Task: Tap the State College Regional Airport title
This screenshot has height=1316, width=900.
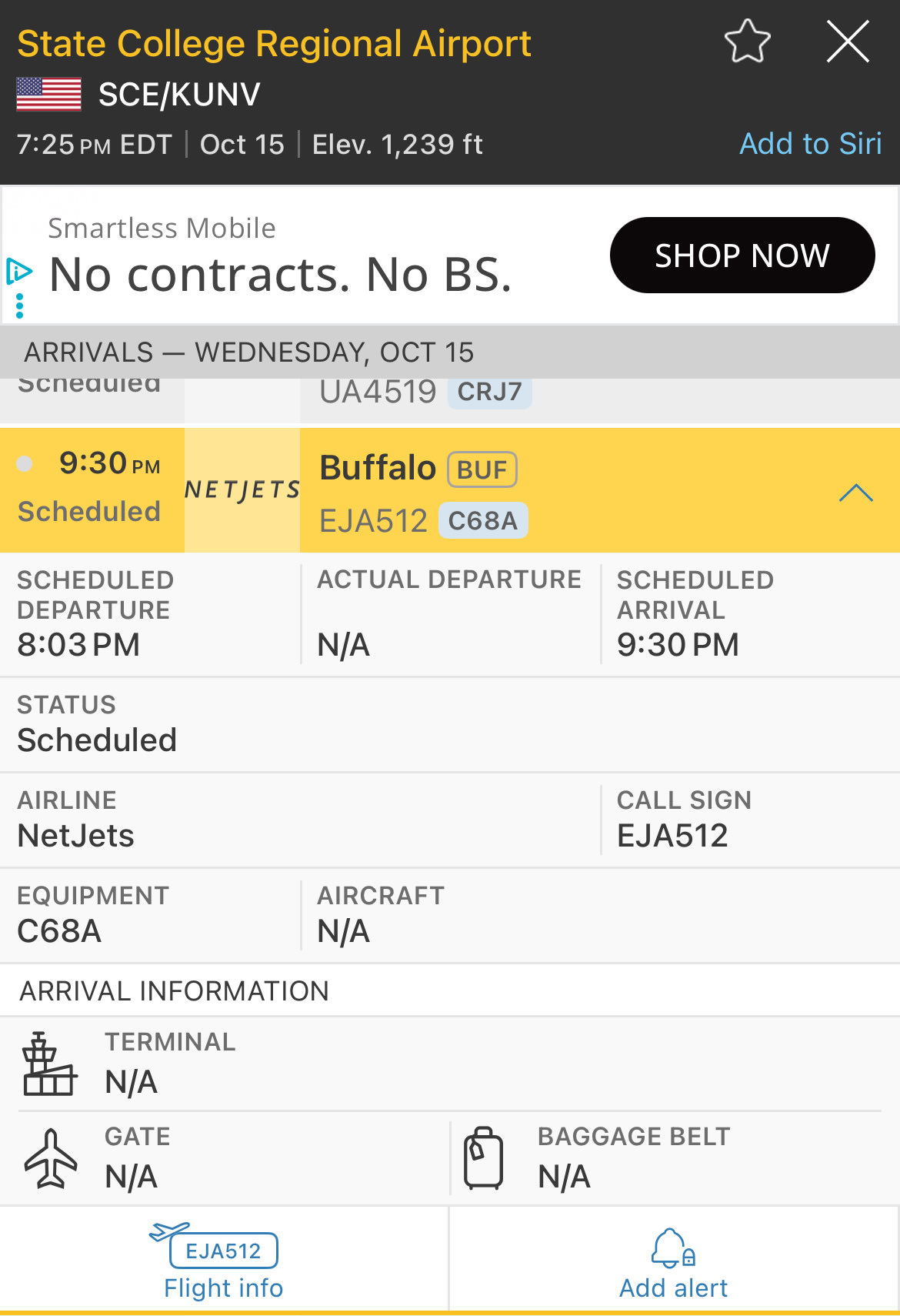Action: [274, 44]
